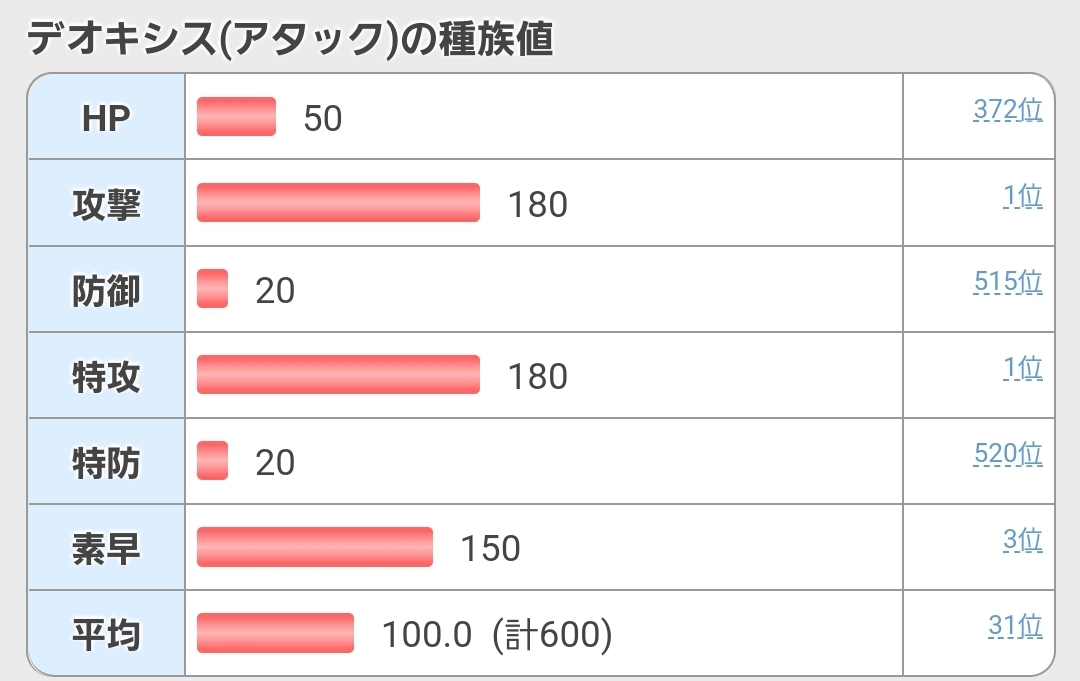Click the red 特攻 stat bar
The image size is (1080, 681).
338,375
